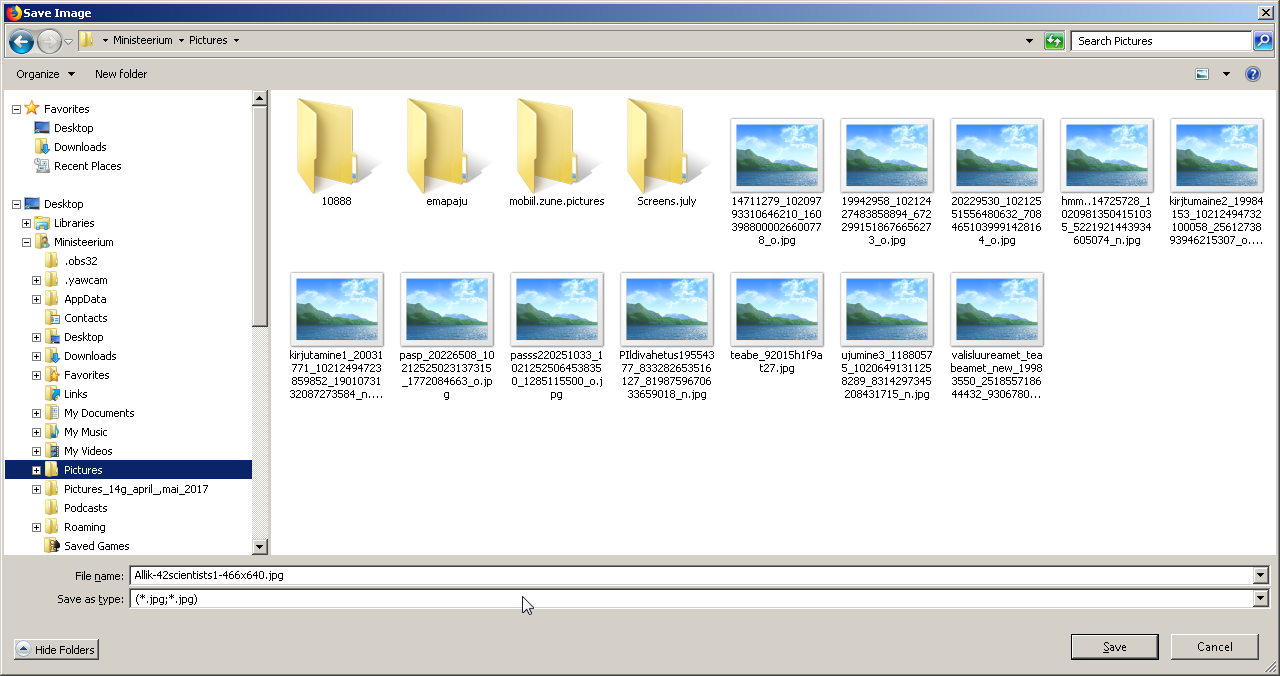The image size is (1280, 676).
Task: Select Contacts folder in tree
Action: [86, 318]
